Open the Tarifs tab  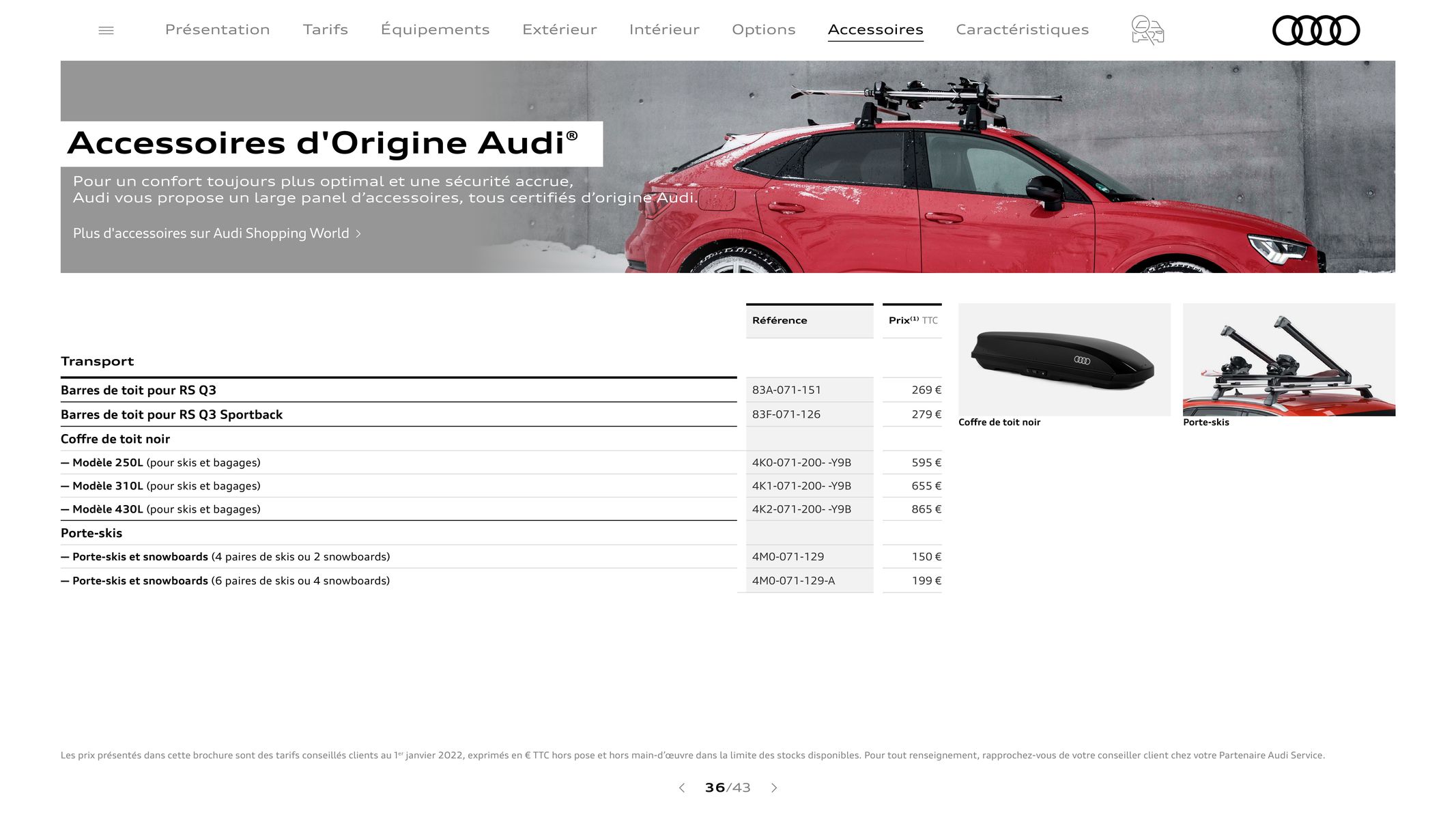tap(325, 29)
